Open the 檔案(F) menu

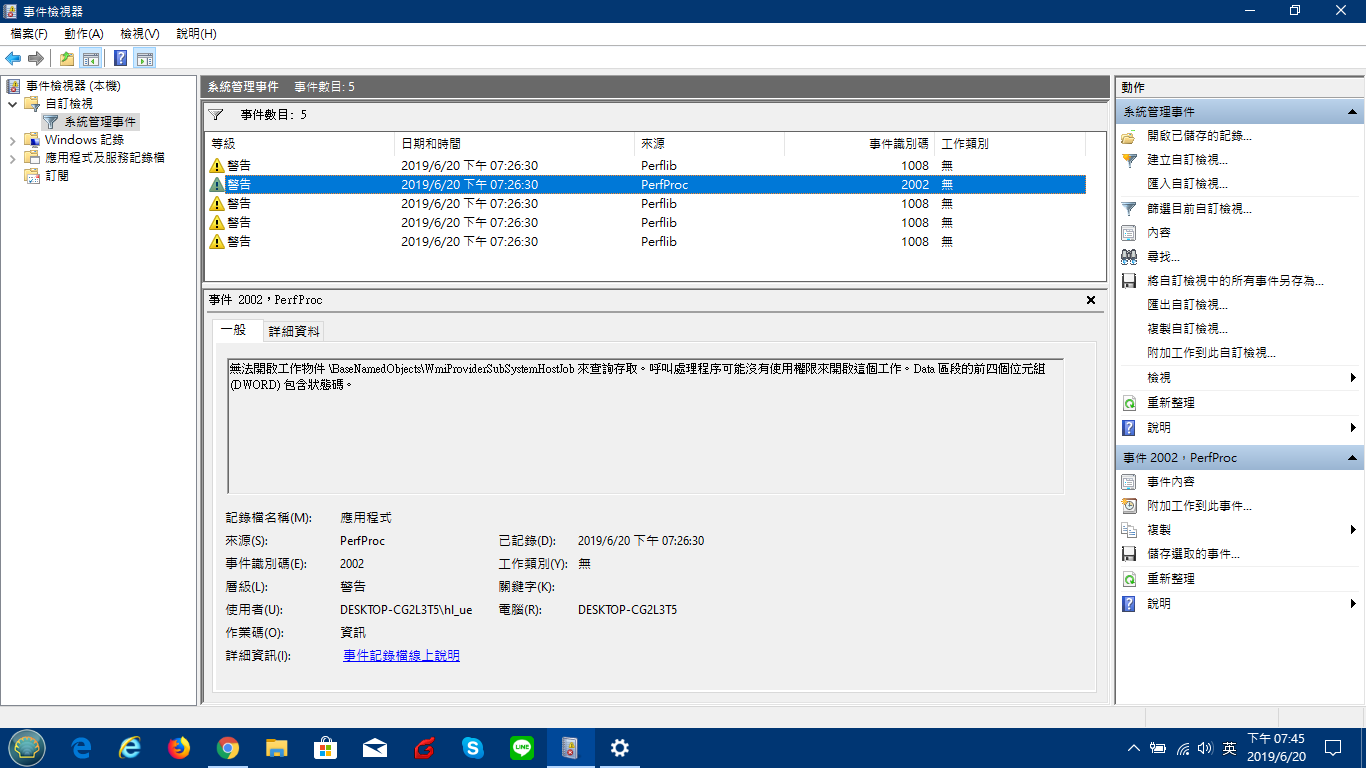point(29,34)
